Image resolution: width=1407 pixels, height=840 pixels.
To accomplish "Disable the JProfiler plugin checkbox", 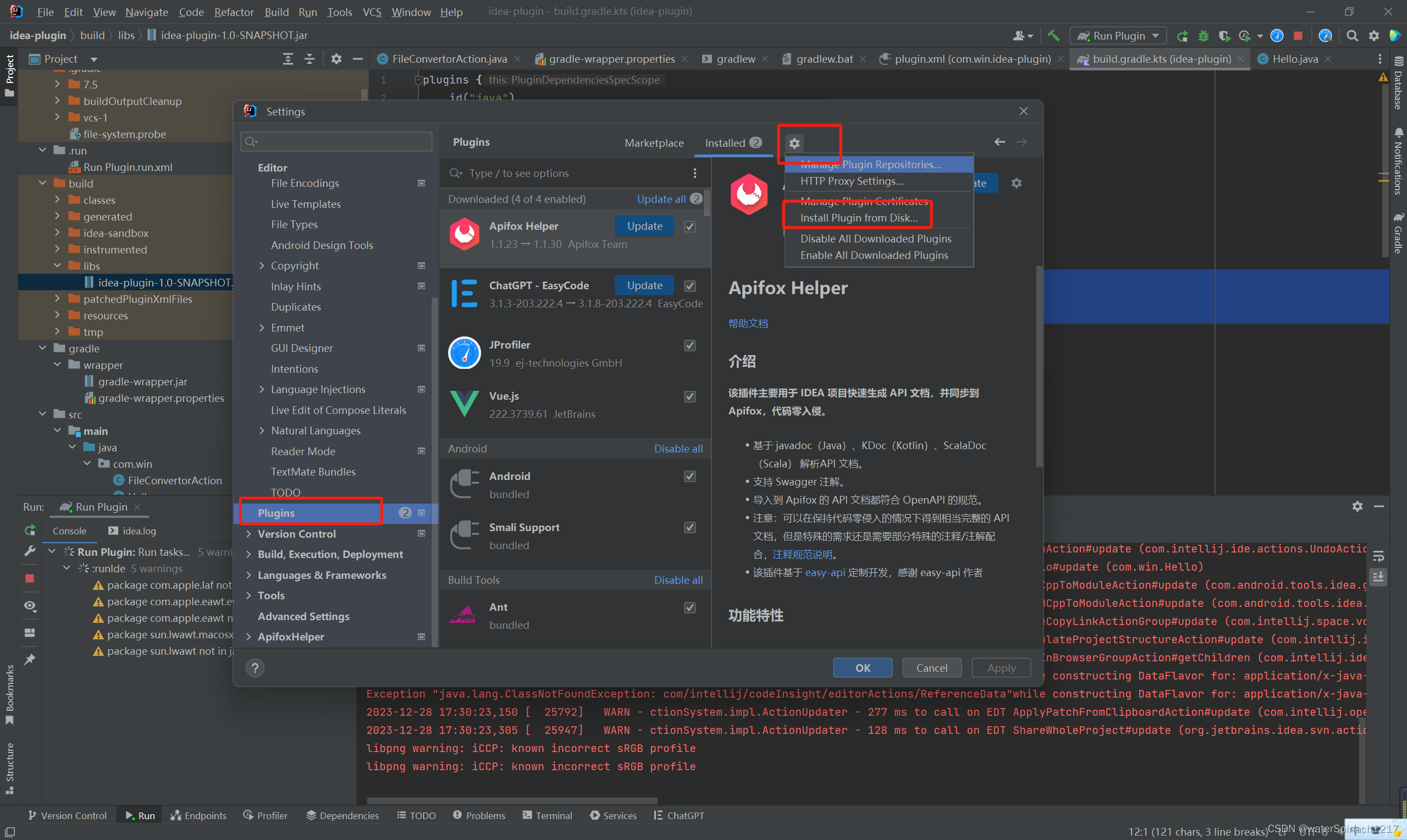I will (x=689, y=345).
